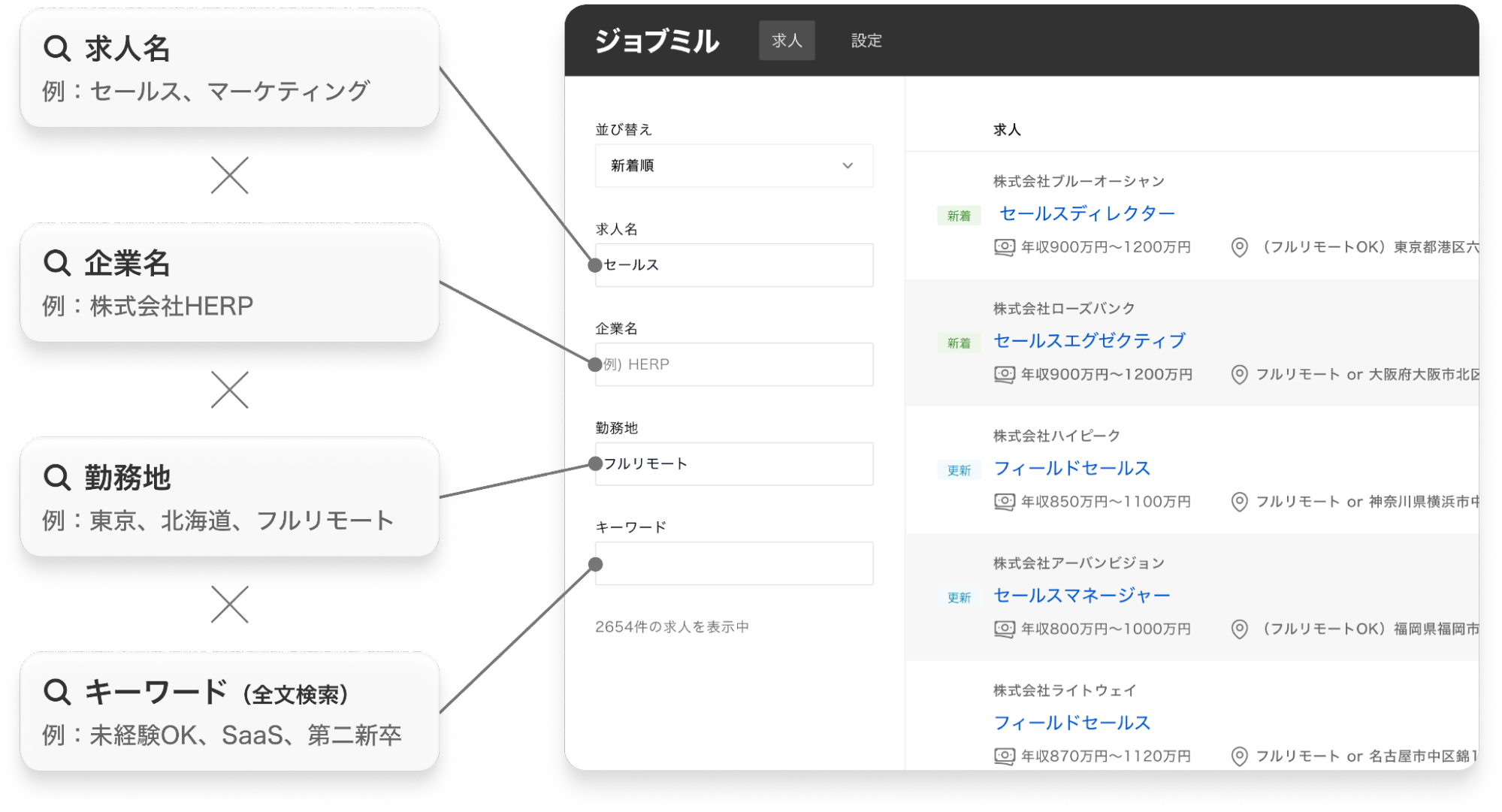Viewport: 1502px width, 812px height.
Task: Open the セールスディレクター job link
Action: pyautogui.click(x=1086, y=214)
